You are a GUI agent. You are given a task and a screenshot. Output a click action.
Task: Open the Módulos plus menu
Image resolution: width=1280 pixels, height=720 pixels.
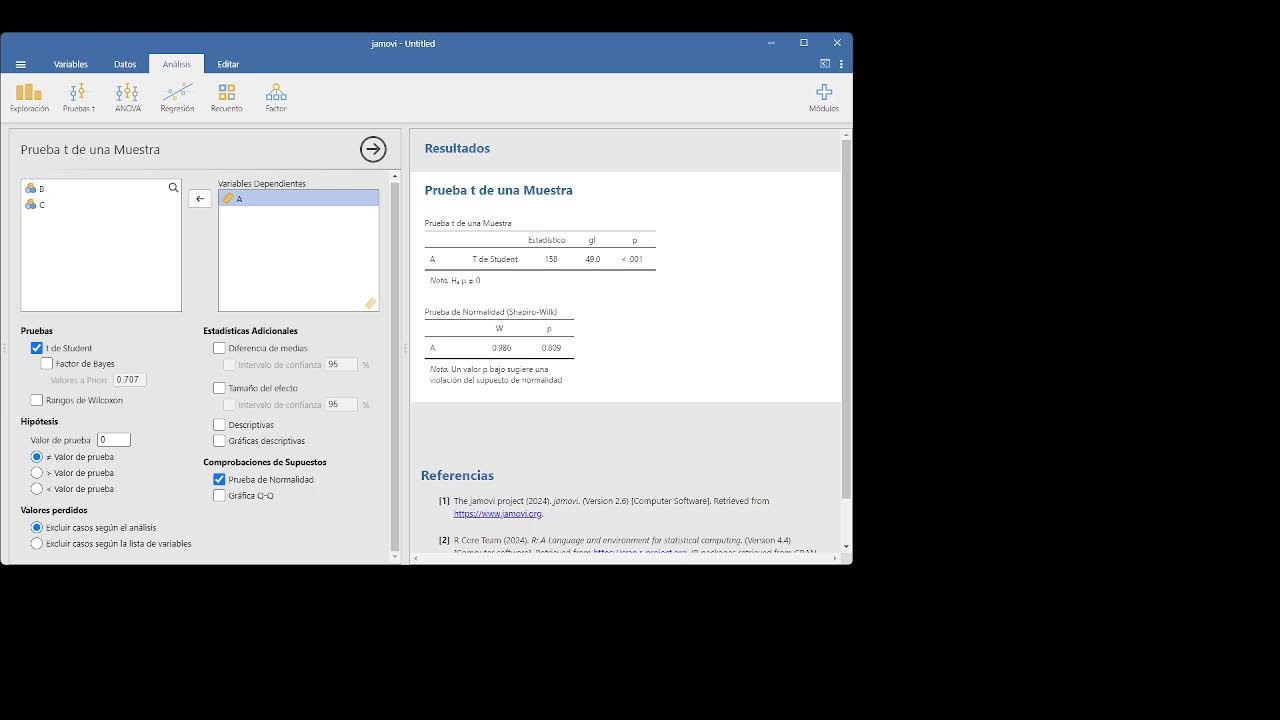[824, 97]
